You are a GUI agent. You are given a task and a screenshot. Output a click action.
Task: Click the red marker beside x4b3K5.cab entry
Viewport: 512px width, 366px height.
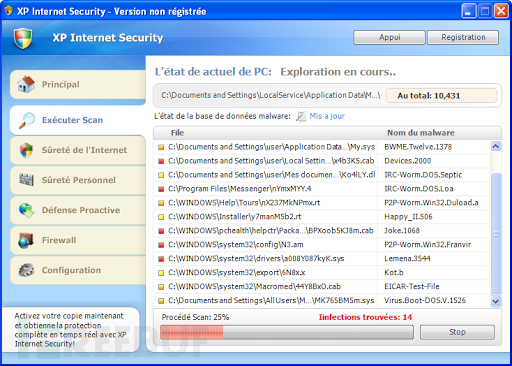pos(161,161)
